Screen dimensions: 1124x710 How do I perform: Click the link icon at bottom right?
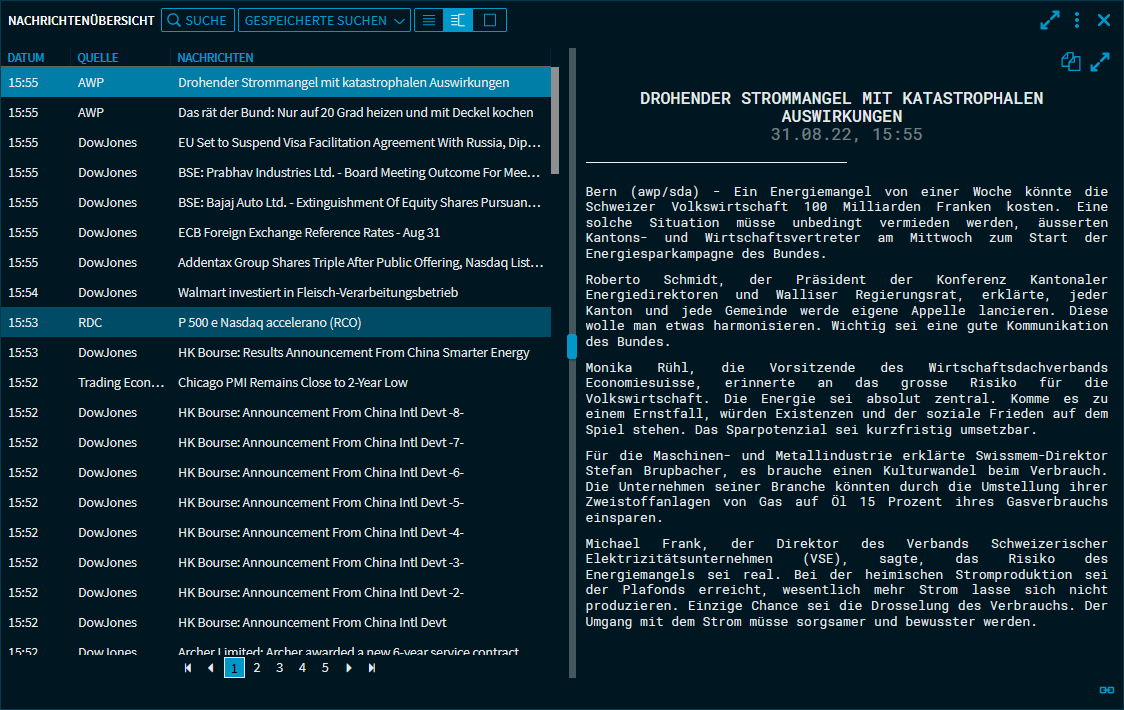(1106, 690)
